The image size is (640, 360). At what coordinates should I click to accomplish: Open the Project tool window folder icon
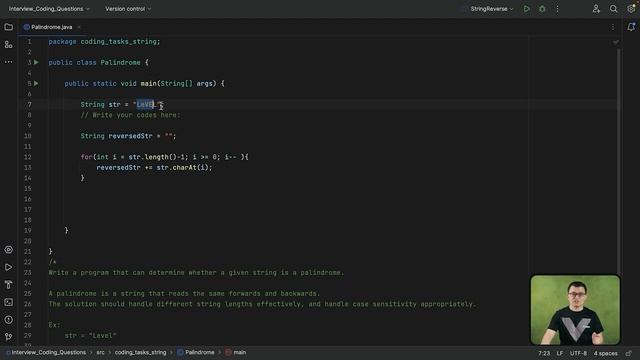pyautogui.click(x=8, y=27)
